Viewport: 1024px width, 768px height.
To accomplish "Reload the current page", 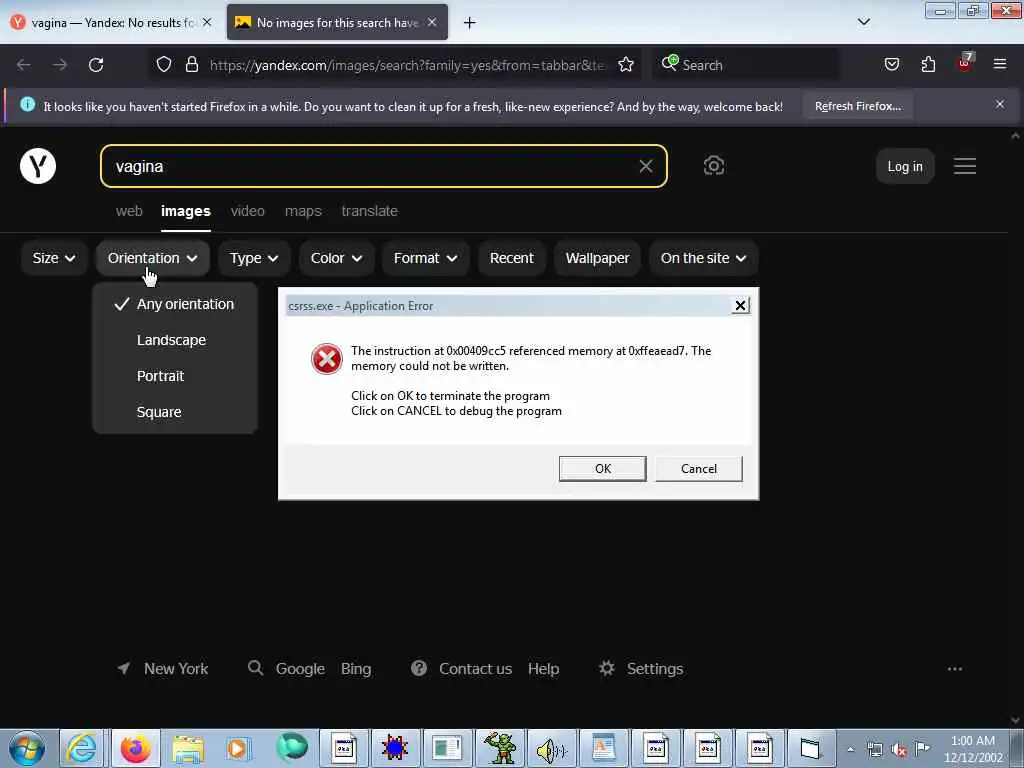I will (x=96, y=65).
